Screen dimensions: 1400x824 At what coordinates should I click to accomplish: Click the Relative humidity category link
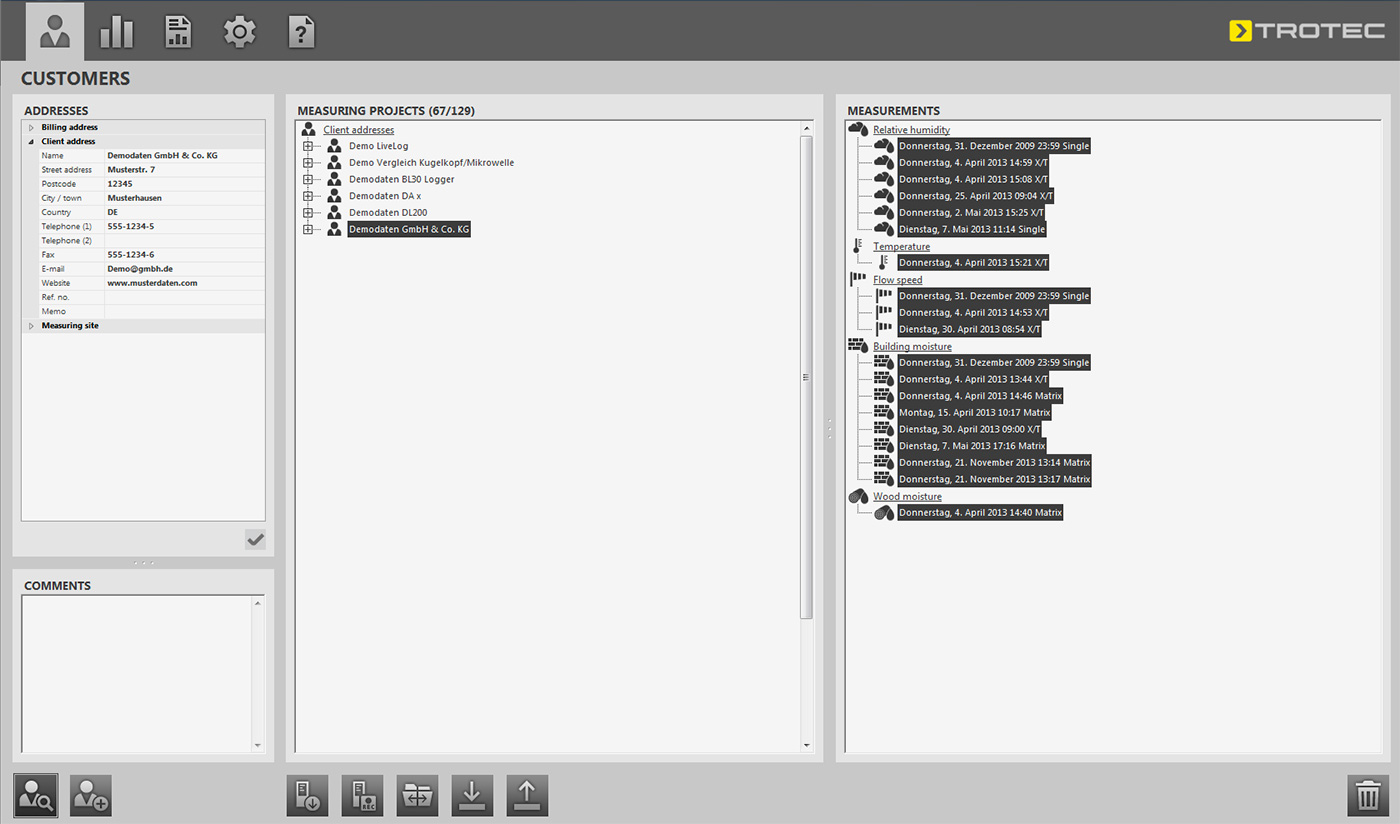pos(911,130)
